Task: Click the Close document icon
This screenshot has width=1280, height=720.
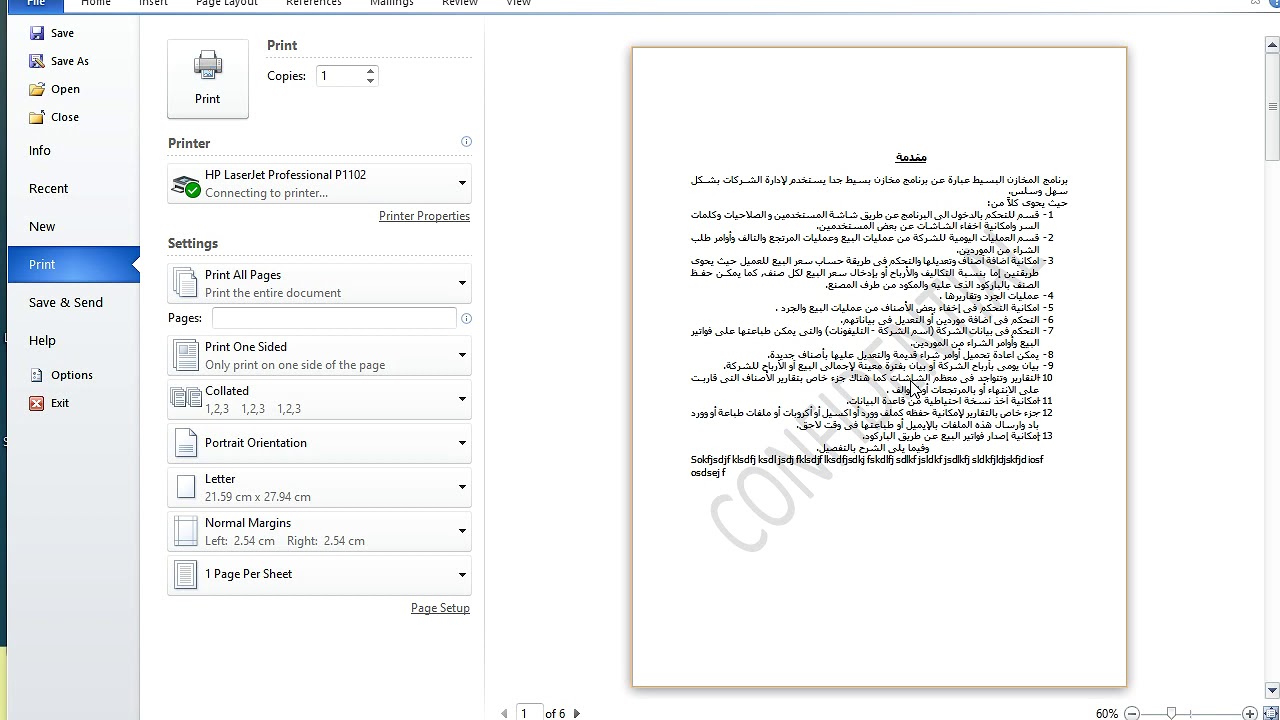Action: (x=37, y=117)
